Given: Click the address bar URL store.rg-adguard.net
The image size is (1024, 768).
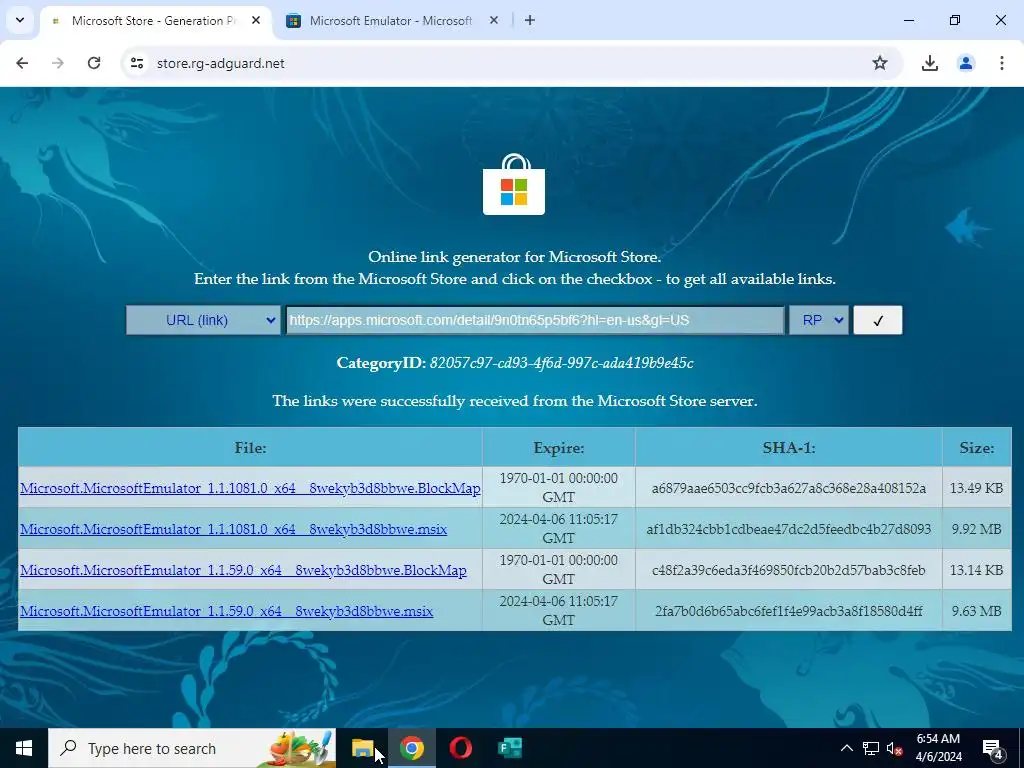Looking at the screenshot, I should tap(221, 63).
